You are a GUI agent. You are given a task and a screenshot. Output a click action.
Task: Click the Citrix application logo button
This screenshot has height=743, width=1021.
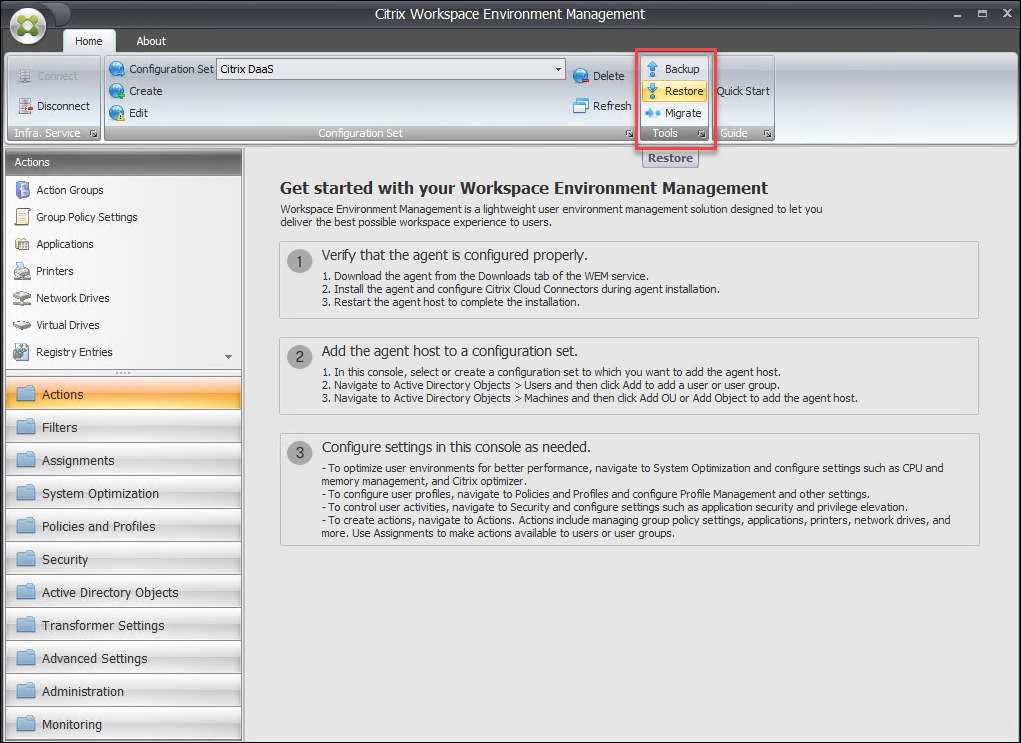27,26
